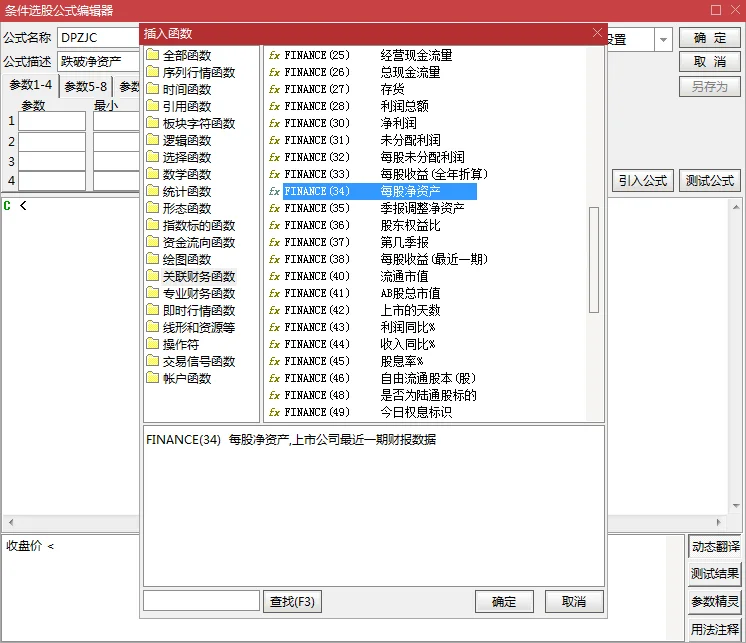This screenshot has height=643, width=746.
Task: Switch to the 参数5-8 tab
Action: [x=86, y=87]
